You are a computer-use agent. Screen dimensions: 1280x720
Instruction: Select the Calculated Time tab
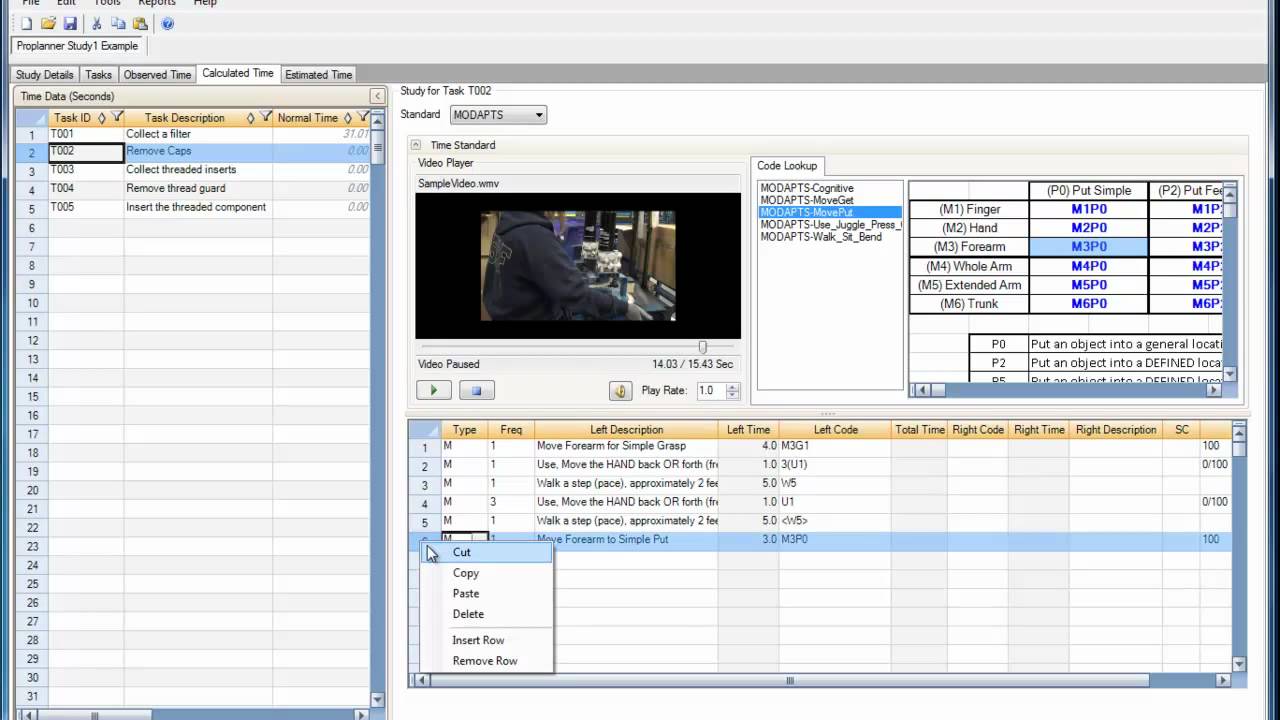[237, 73]
